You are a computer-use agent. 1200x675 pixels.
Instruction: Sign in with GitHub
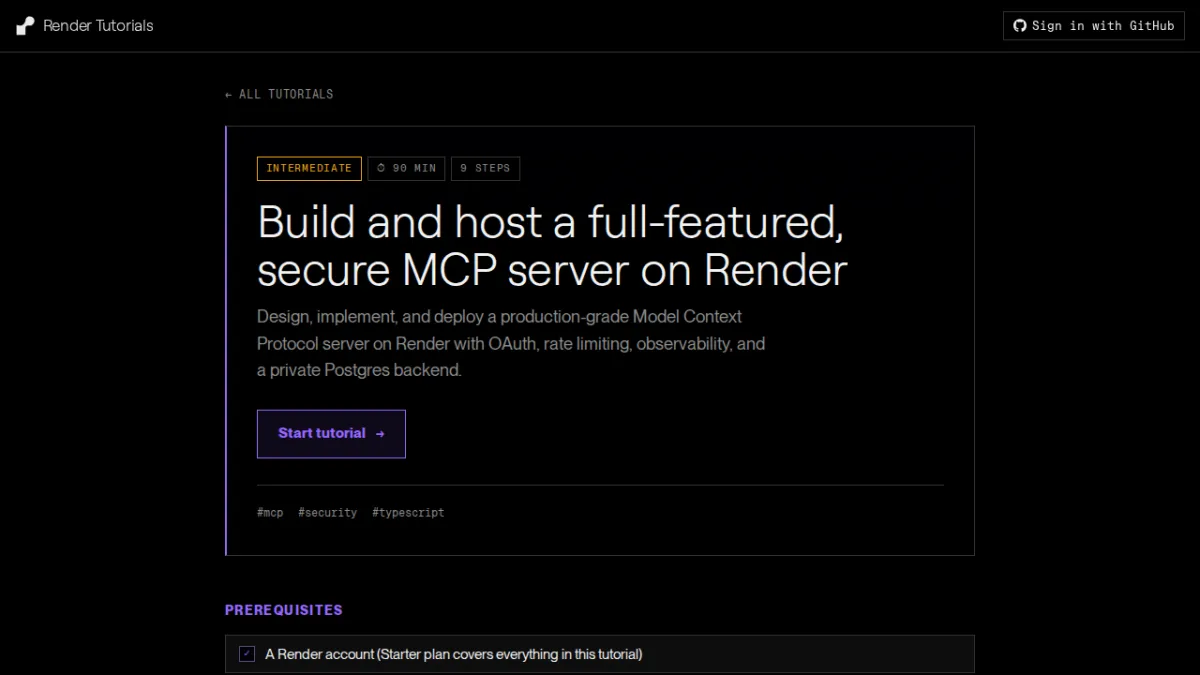(1093, 26)
